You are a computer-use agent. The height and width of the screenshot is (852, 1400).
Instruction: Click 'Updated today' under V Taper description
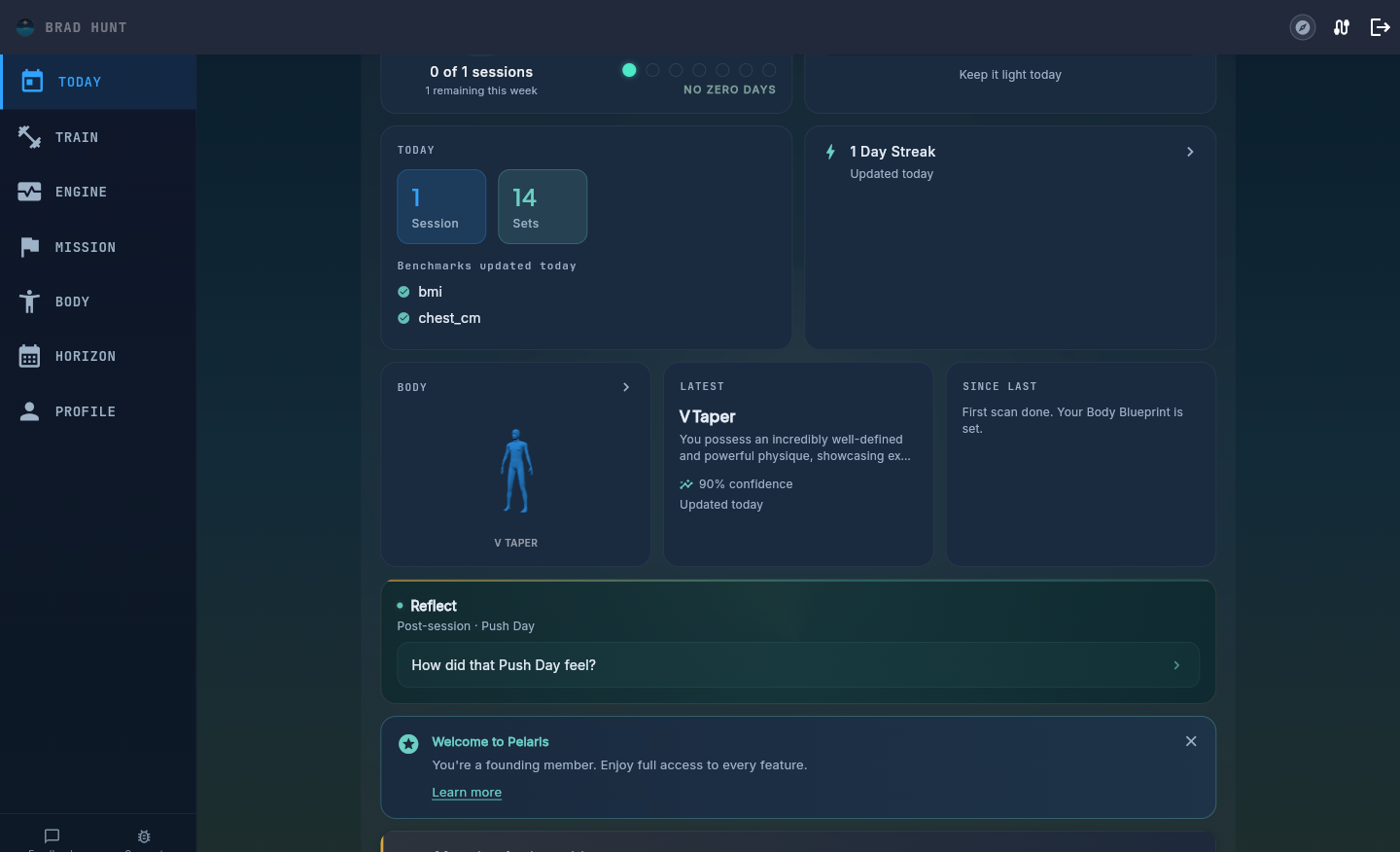pos(721,505)
